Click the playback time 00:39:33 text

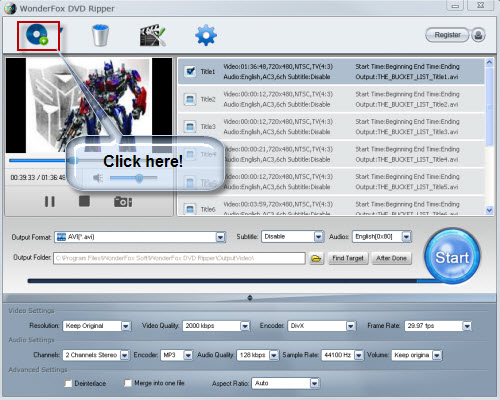coord(22,178)
